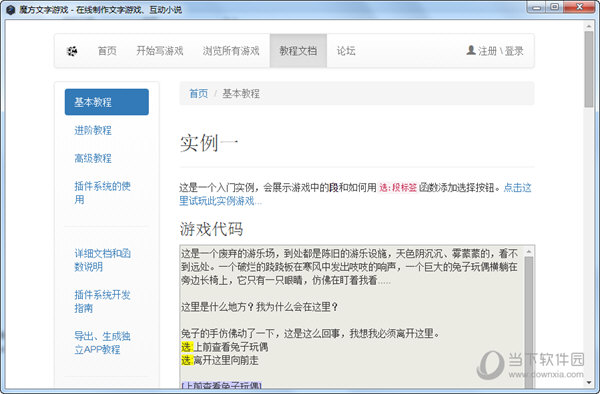Viewport: 600px width, 394px height.
Task: Click the page scrollbar up arrow
Action: 589,26
